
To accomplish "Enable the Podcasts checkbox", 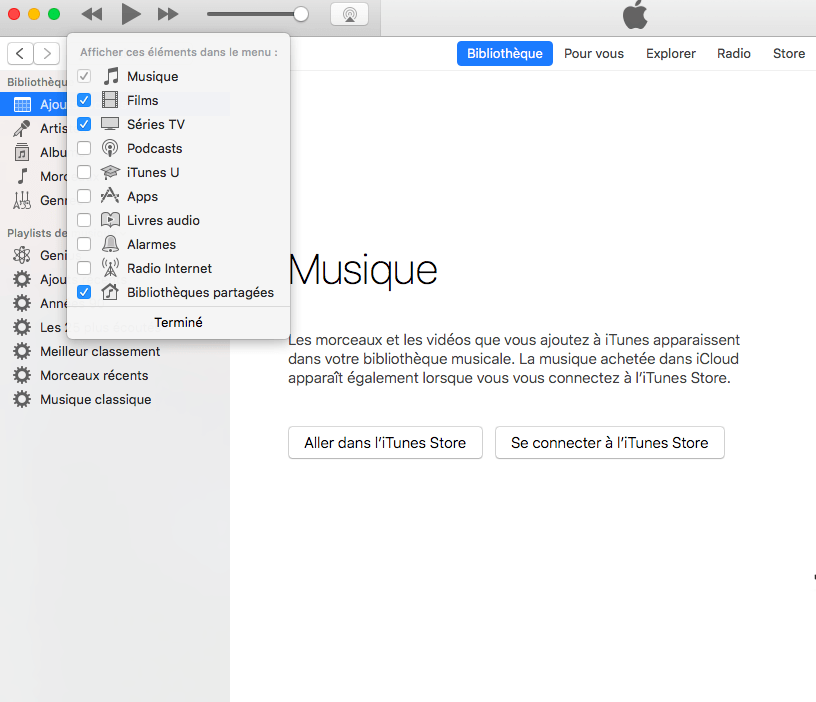I will (84, 148).
